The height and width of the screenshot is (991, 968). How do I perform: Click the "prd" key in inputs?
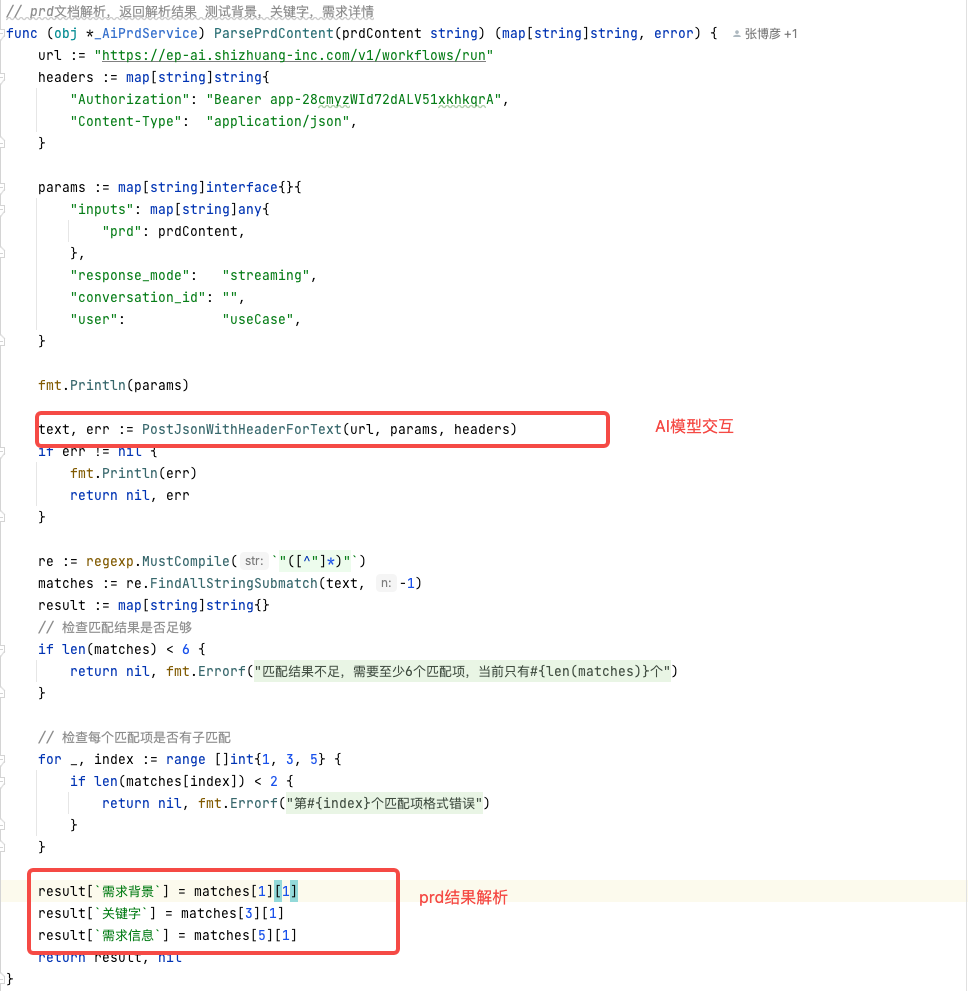(x=121, y=232)
